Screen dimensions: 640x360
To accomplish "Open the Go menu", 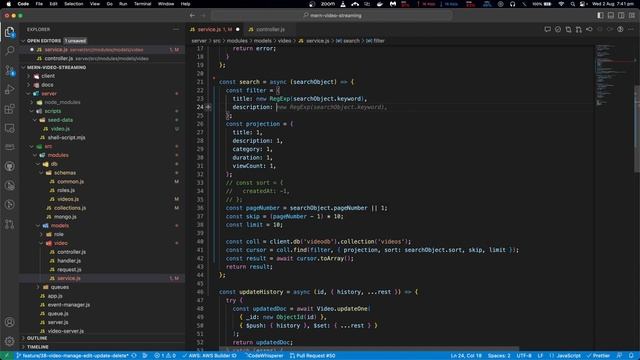I will [x=109, y=4].
